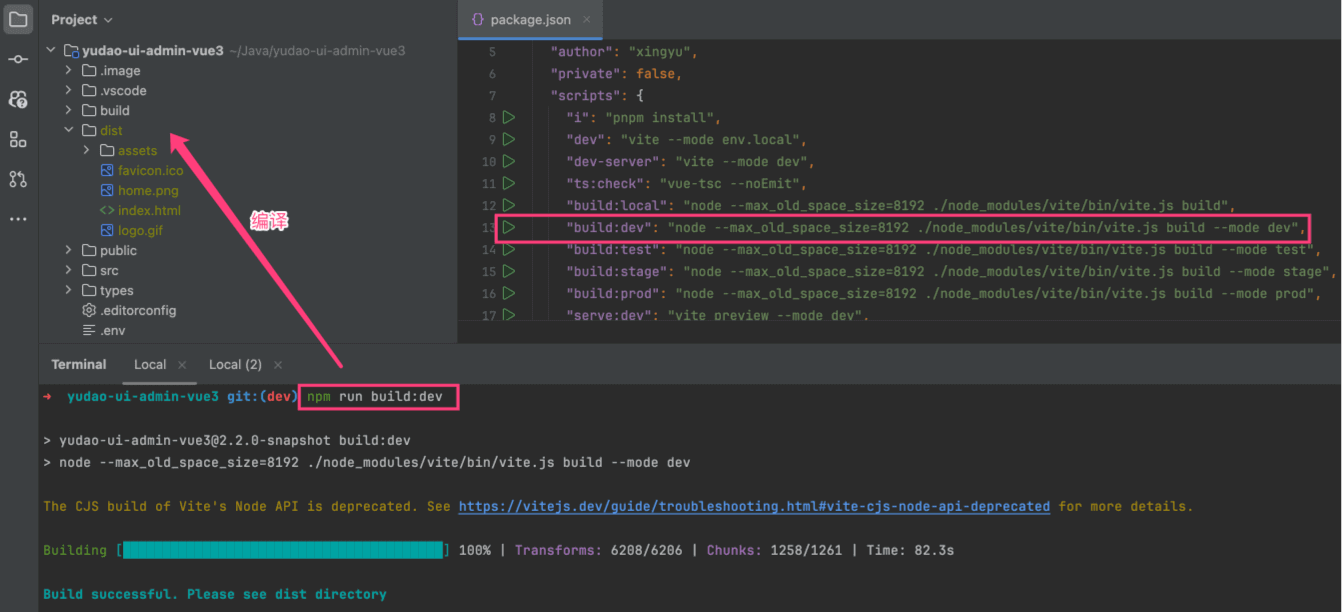Expand the assets folder under dist
Image resolution: width=1342 pixels, height=612 pixels.
click(87, 151)
